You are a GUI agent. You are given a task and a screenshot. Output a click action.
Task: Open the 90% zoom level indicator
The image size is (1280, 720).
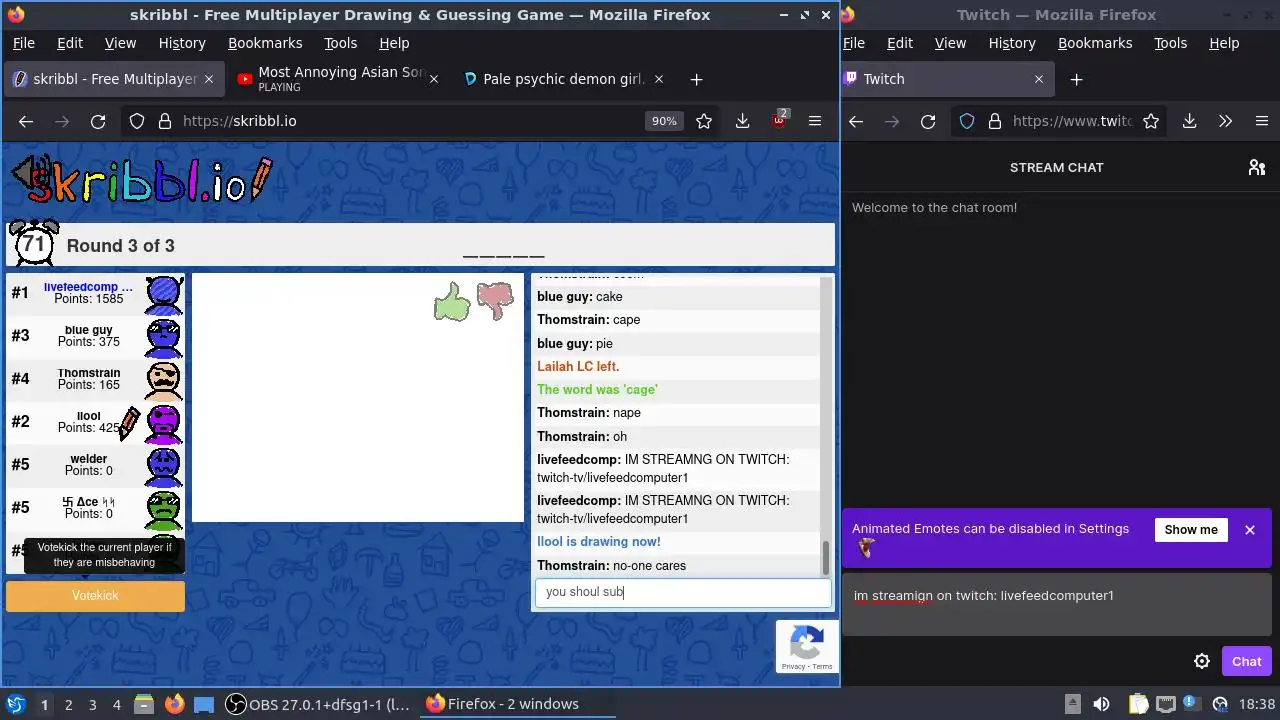coord(664,121)
